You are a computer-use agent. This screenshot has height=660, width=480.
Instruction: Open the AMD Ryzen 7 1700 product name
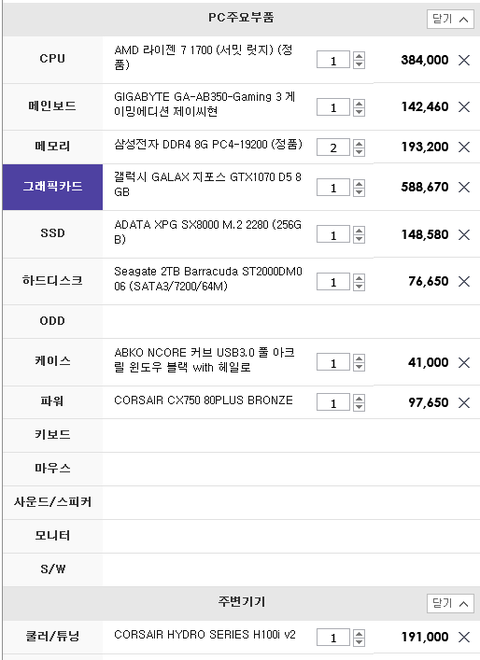click(203, 57)
